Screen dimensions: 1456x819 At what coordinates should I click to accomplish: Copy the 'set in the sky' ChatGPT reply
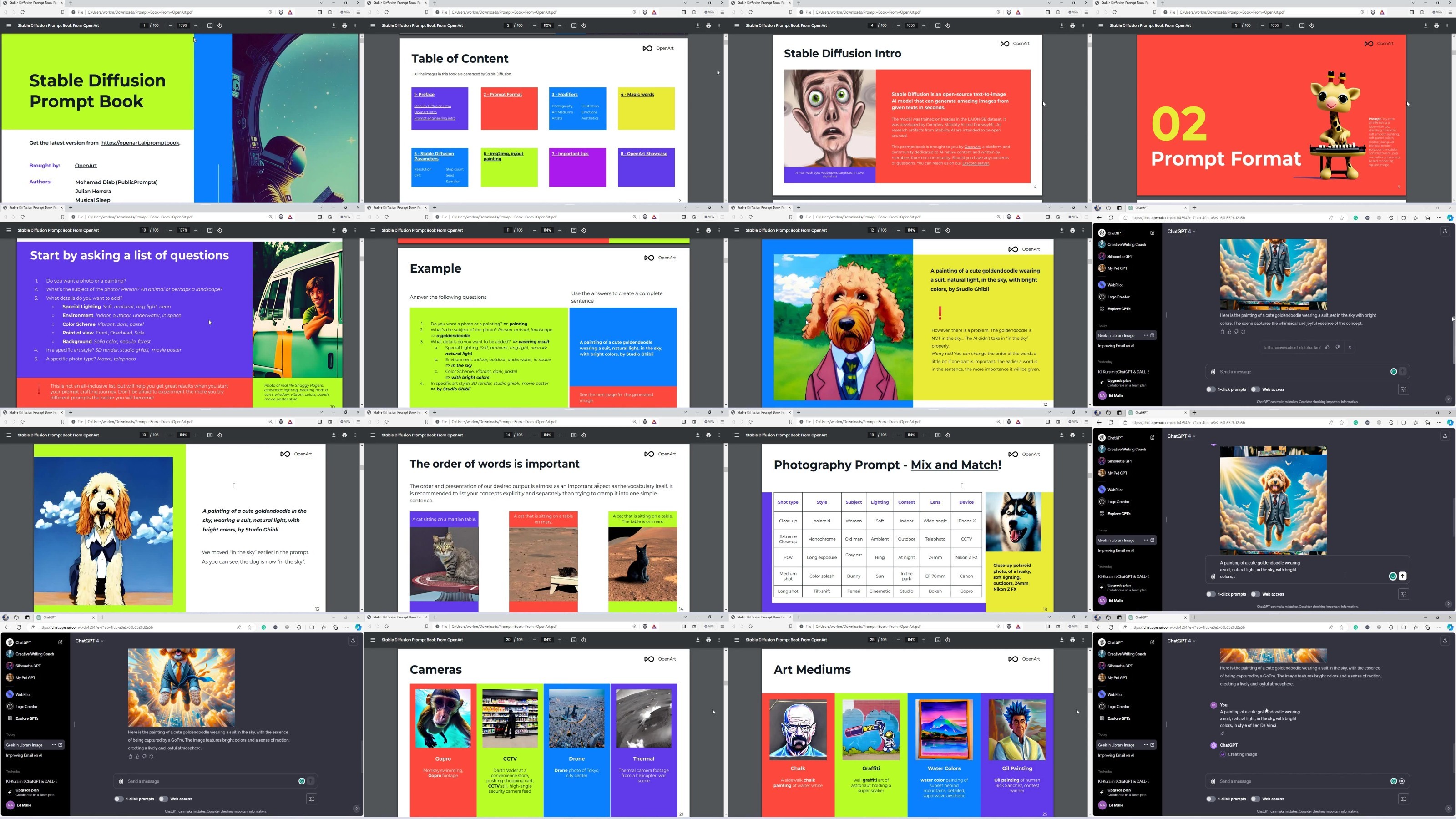click(x=1222, y=332)
